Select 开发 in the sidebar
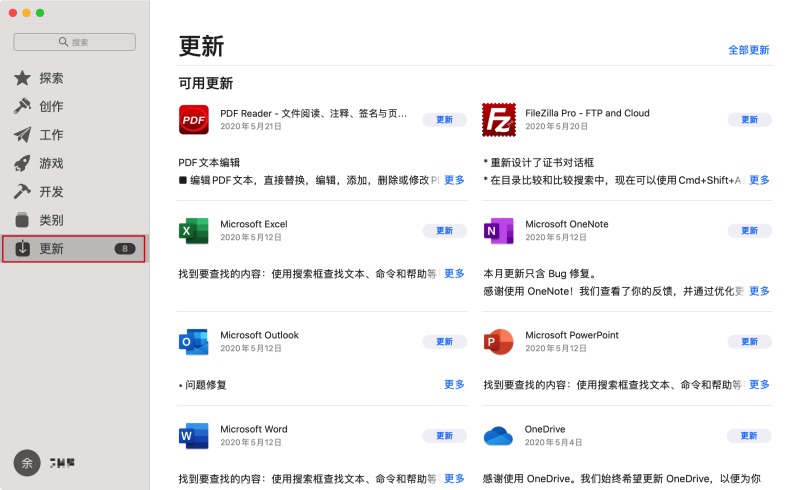Screen dimensions: 800x490 (74, 191)
